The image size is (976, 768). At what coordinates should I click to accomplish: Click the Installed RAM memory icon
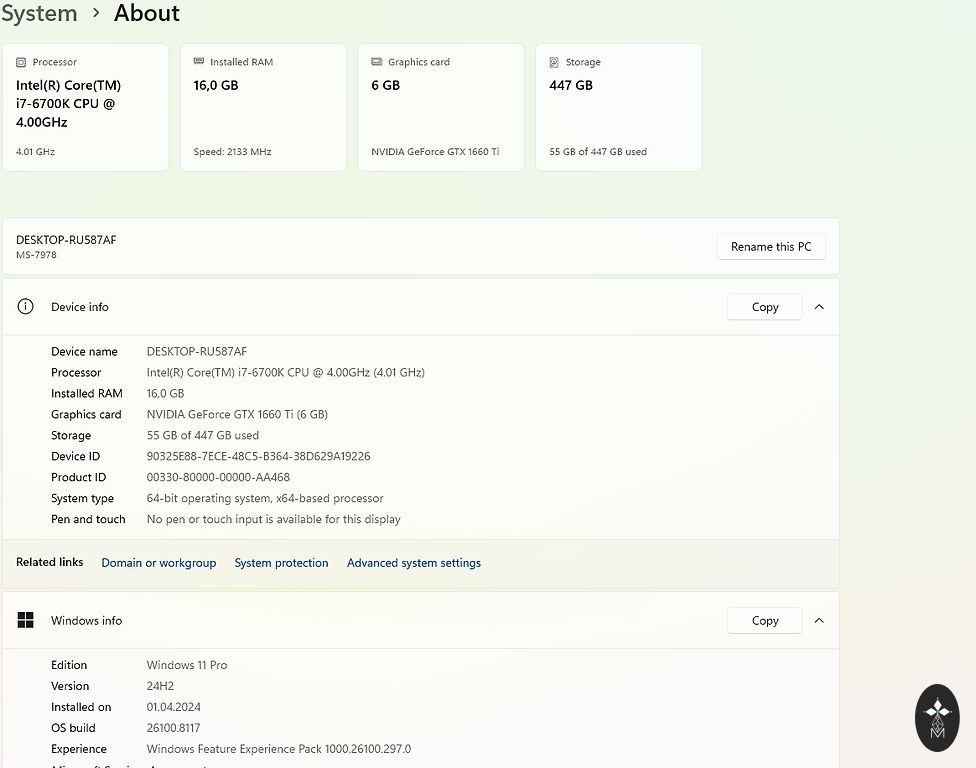pyautogui.click(x=199, y=62)
